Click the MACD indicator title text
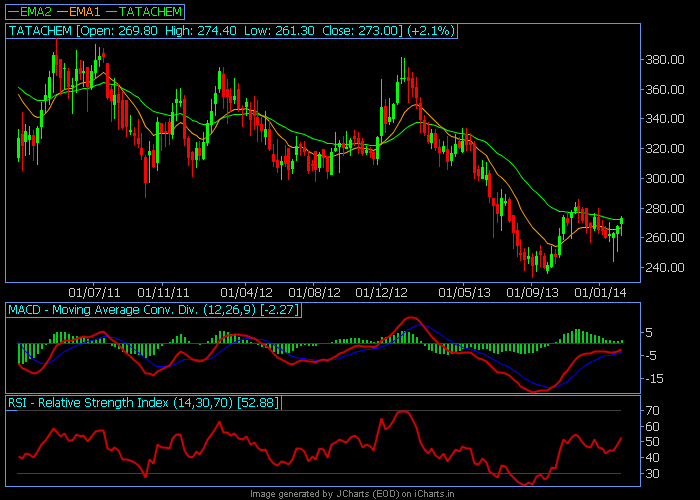 coord(132,310)
